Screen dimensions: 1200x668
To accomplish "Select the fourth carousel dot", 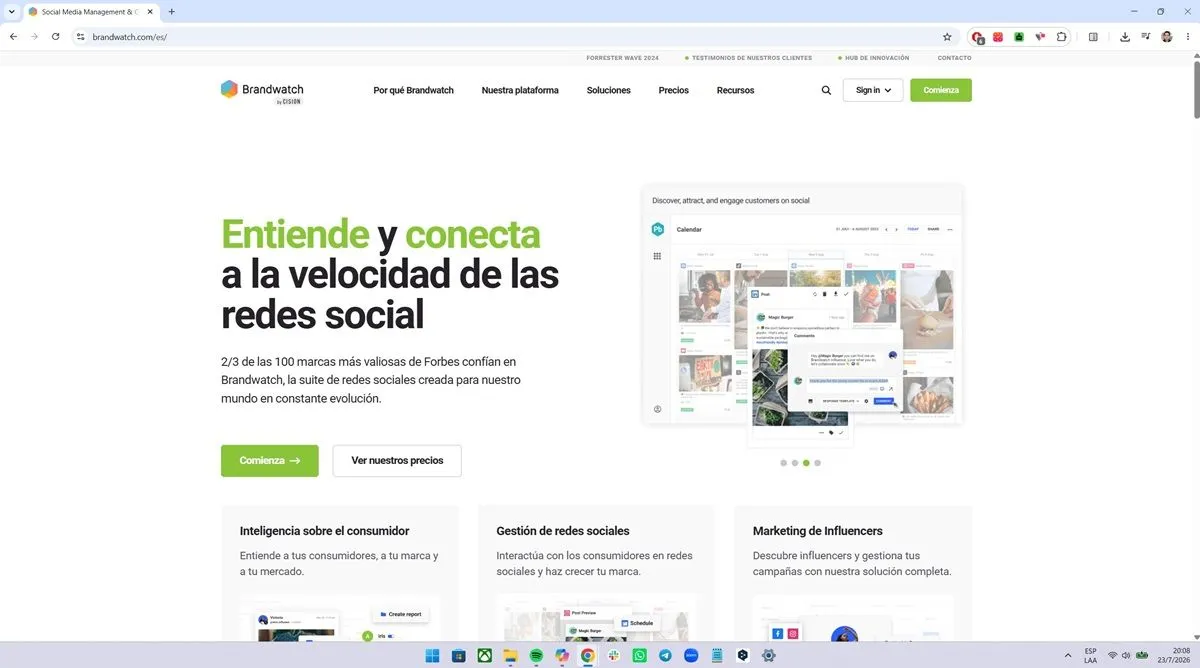I will click(817, 463).
